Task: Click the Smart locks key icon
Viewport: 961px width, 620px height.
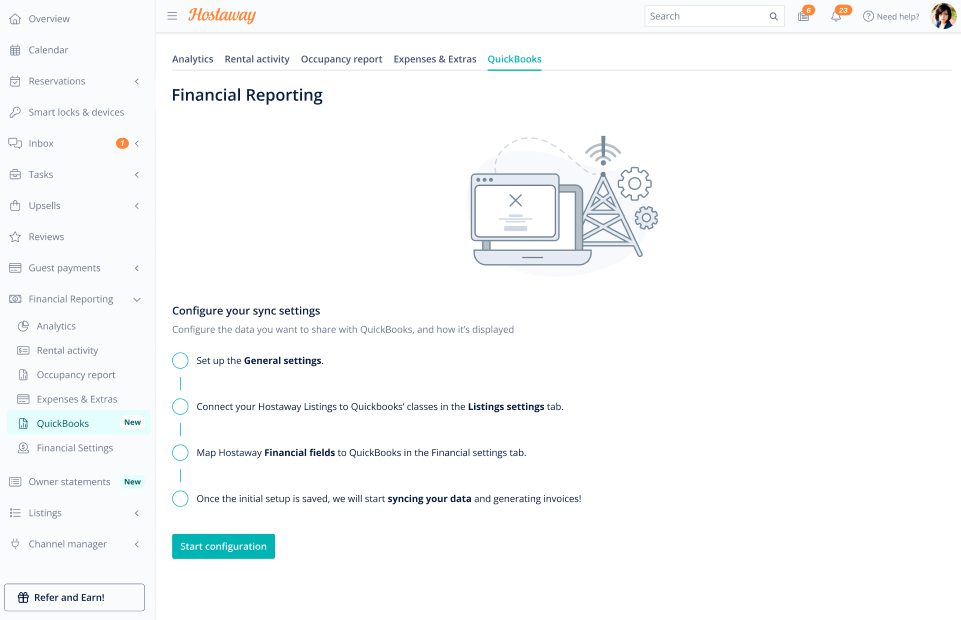Action: [x=15, y=112]
